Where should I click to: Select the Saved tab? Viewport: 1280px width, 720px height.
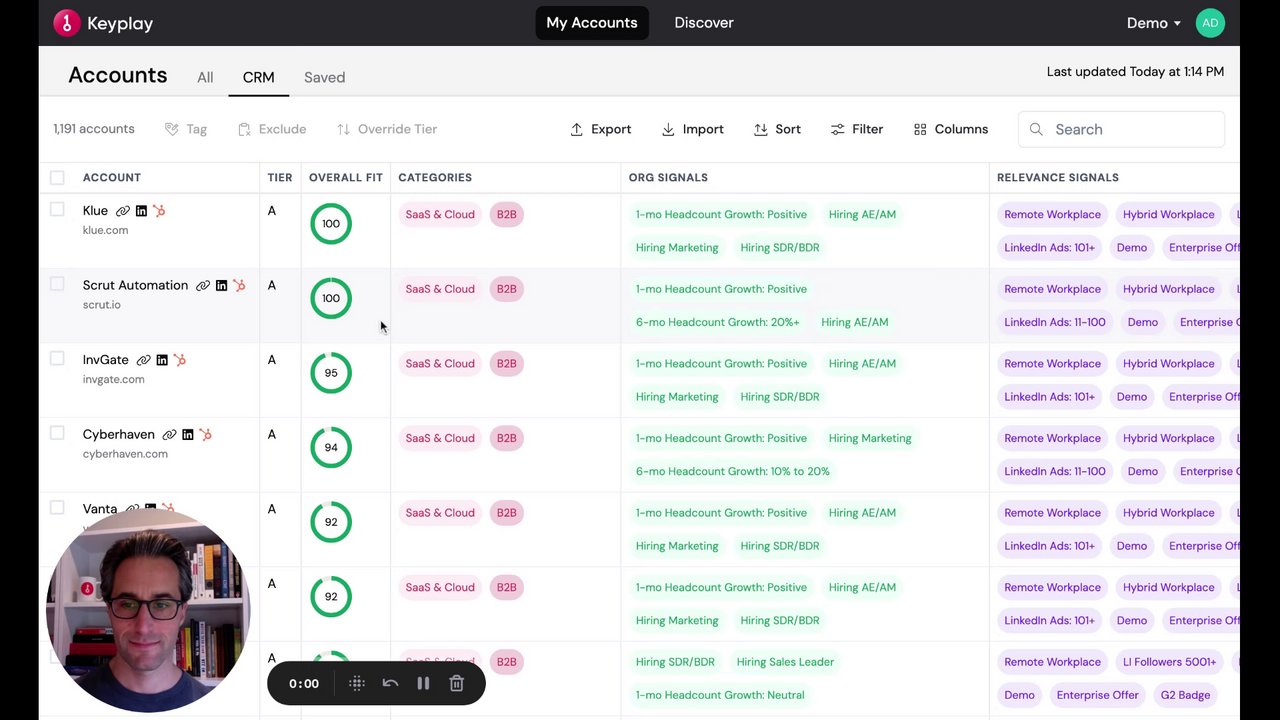pyautogui.click(x=324, y=77)
